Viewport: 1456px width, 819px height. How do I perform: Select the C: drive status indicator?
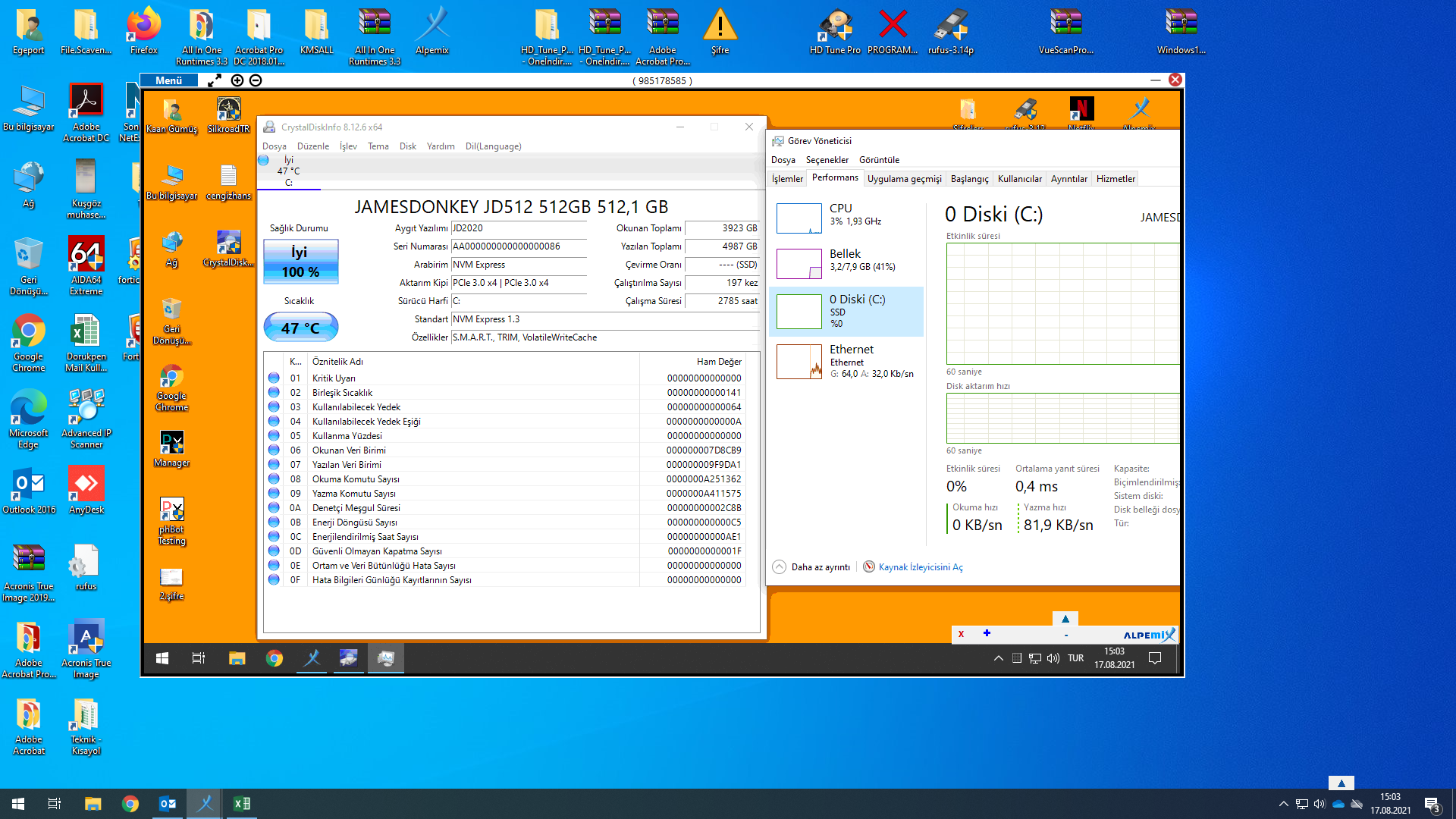[288, 171]
